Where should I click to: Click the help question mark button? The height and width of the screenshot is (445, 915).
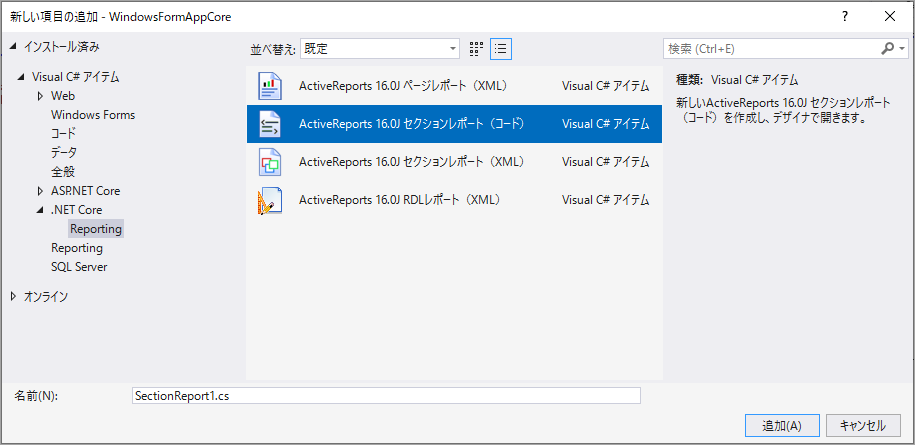(845, 15)
